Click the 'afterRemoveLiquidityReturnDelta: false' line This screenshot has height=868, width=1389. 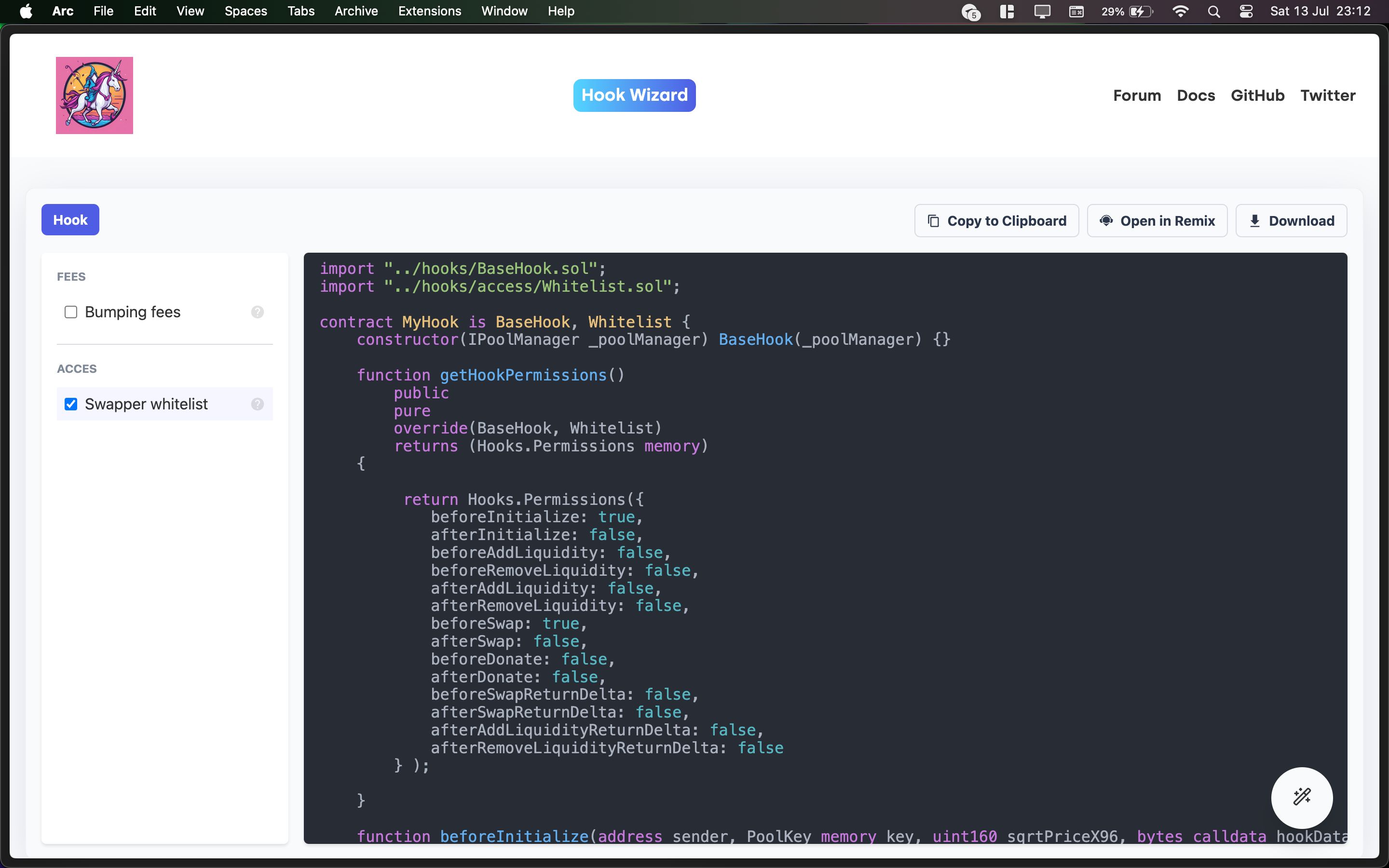[607, 748]
